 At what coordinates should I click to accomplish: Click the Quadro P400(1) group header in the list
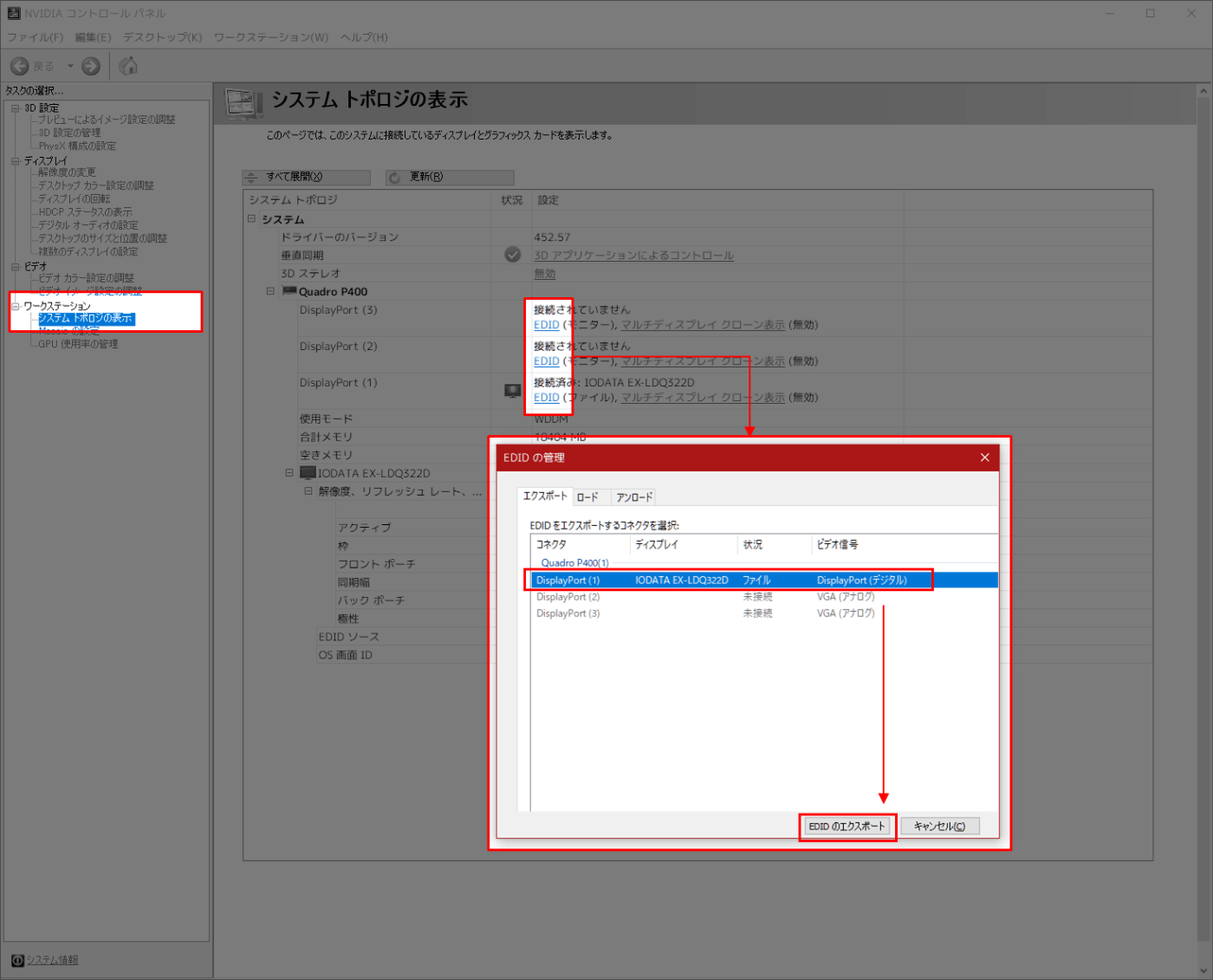[574, 563]
